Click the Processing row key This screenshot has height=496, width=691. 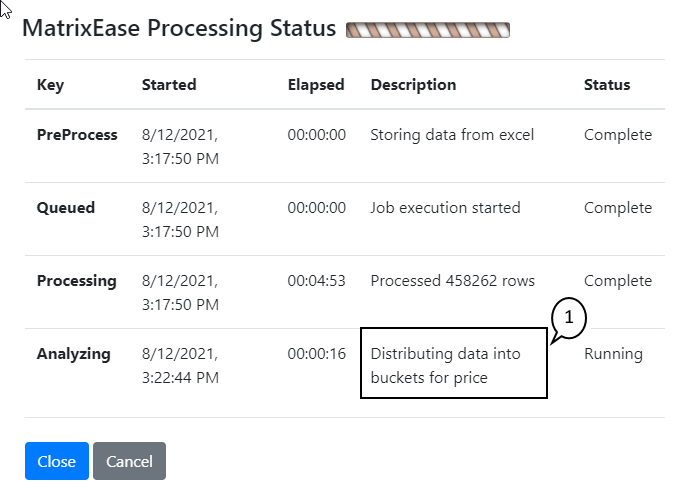(77, 281)
